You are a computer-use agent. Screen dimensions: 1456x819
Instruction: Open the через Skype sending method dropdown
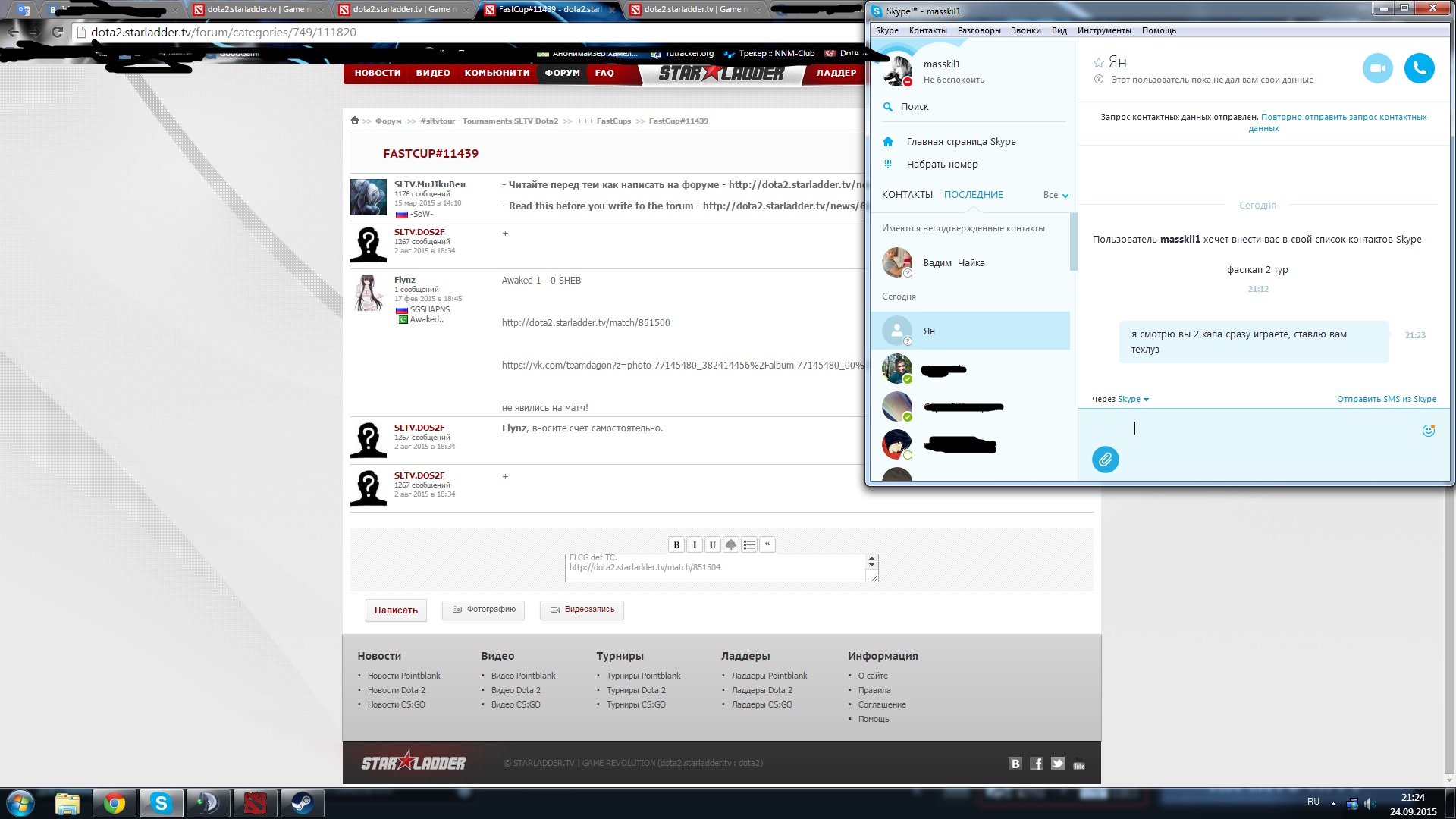coord(1134,399)
